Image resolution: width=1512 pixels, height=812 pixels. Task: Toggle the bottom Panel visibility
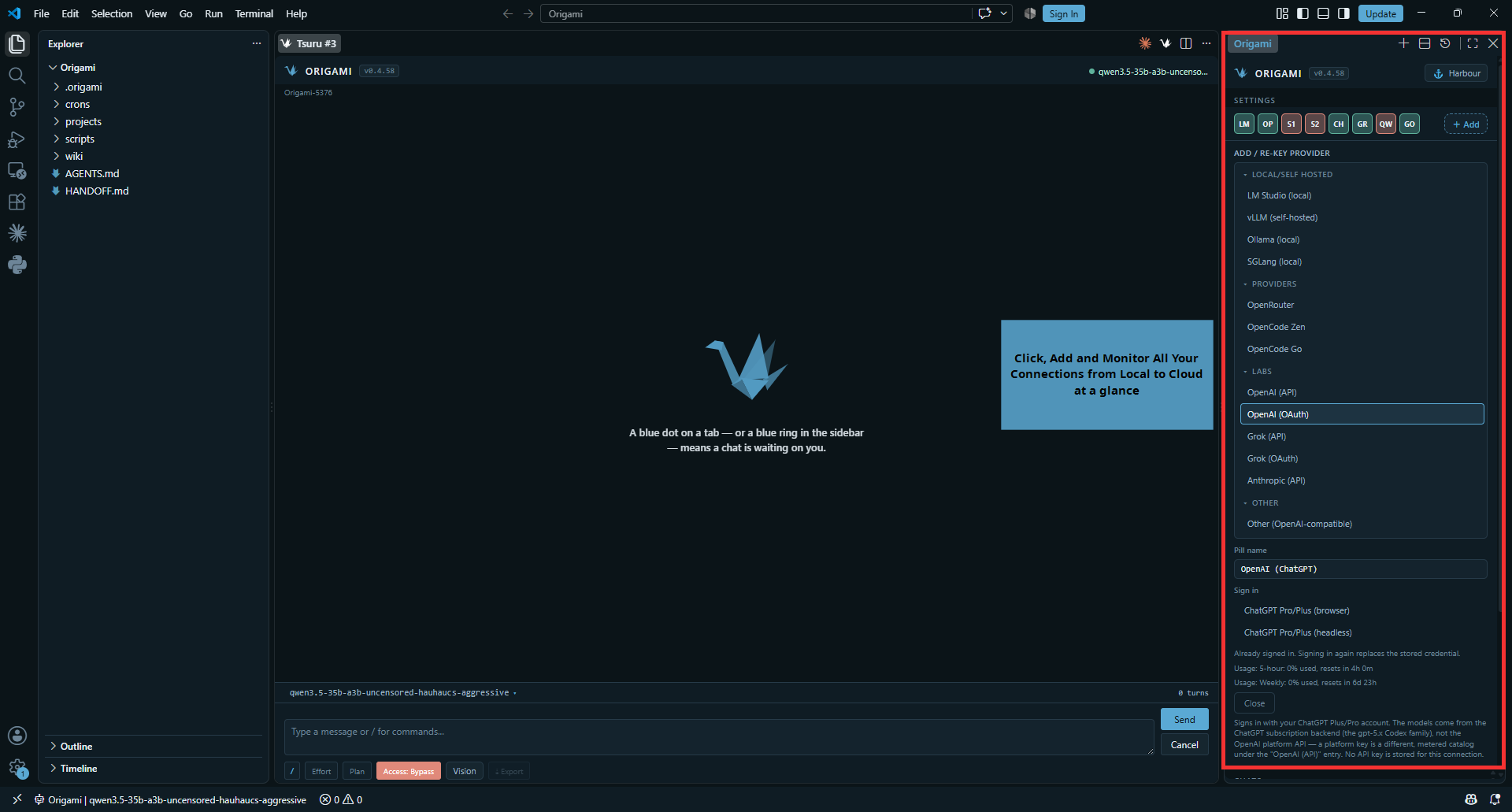1323,13
